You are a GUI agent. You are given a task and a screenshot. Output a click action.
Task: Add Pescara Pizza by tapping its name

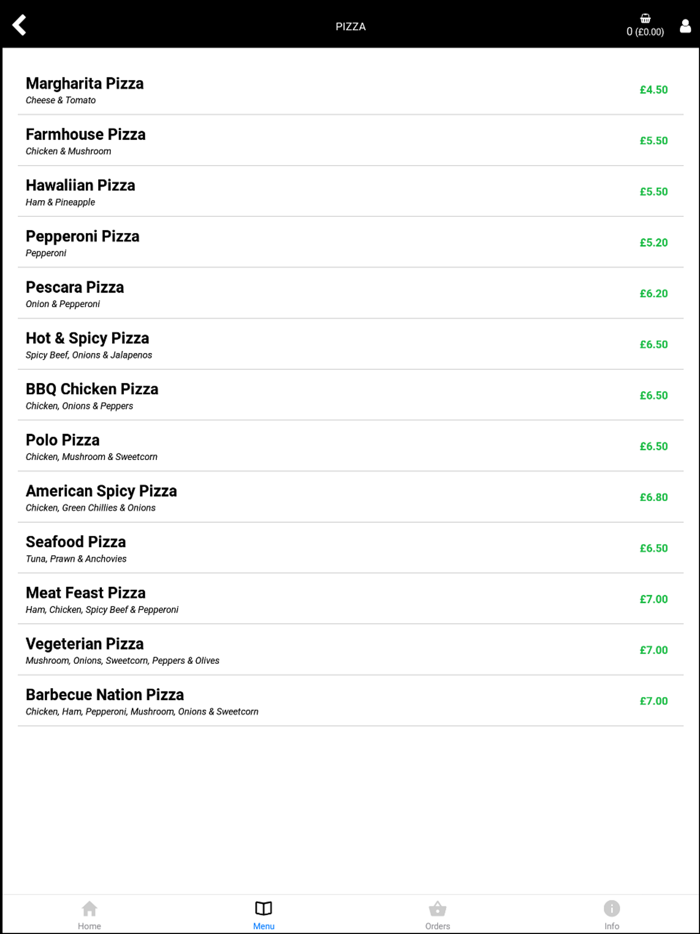point(75,288)
